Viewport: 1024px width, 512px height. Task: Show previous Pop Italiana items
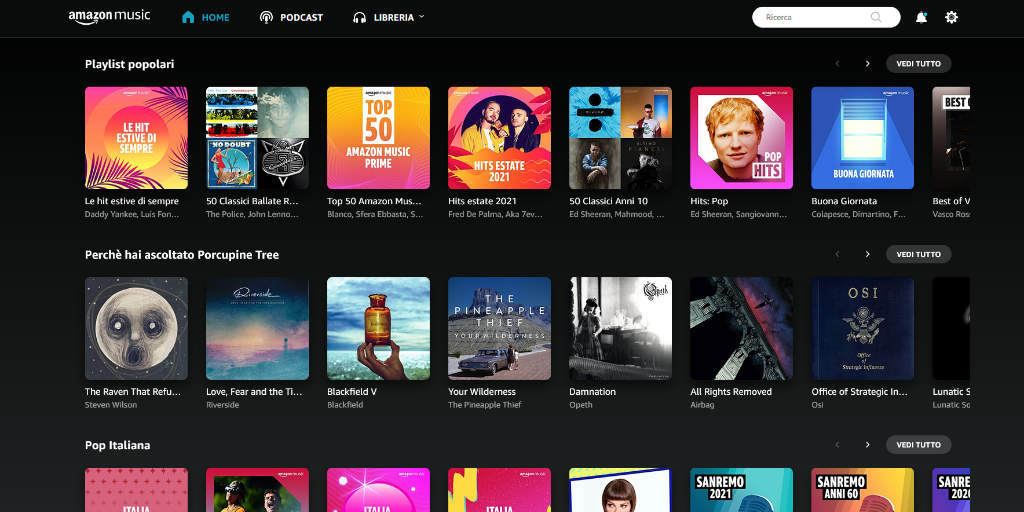pos(837,445)
